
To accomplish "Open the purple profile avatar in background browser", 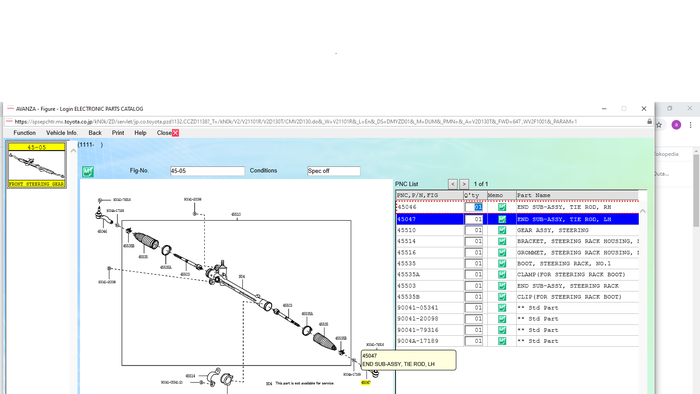I will pyautogui.click(x=676, y=125).
